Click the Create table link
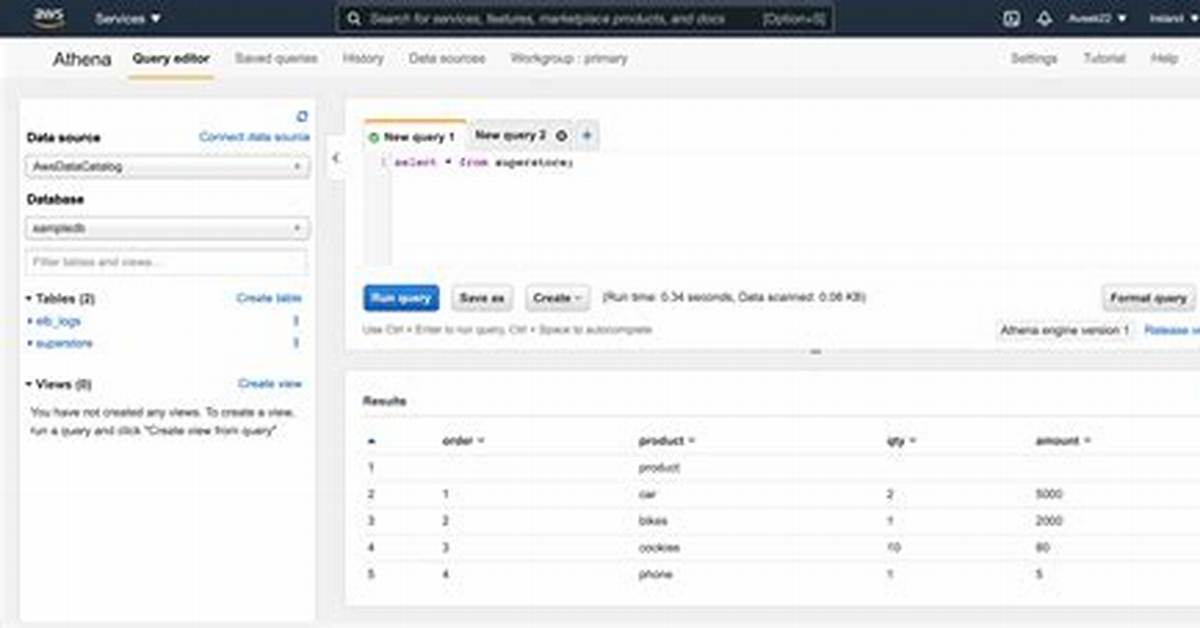The height and width of the screenshot is (628, 1200). point(269,298)
